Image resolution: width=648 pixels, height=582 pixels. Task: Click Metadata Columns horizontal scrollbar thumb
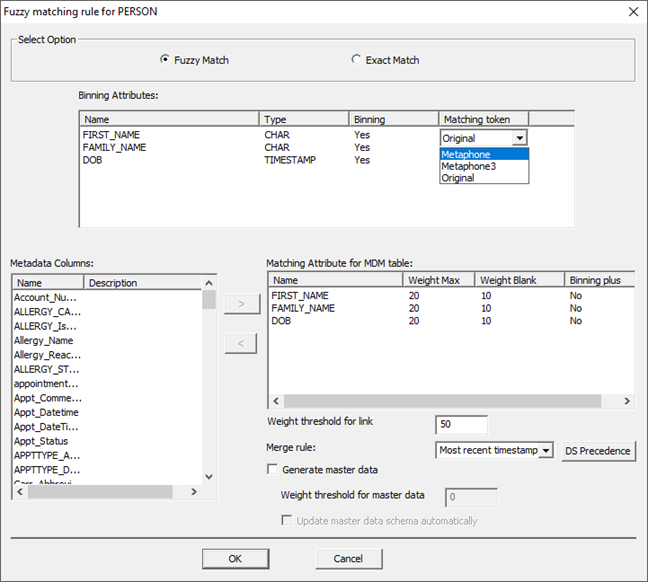(x=100, y=491)
